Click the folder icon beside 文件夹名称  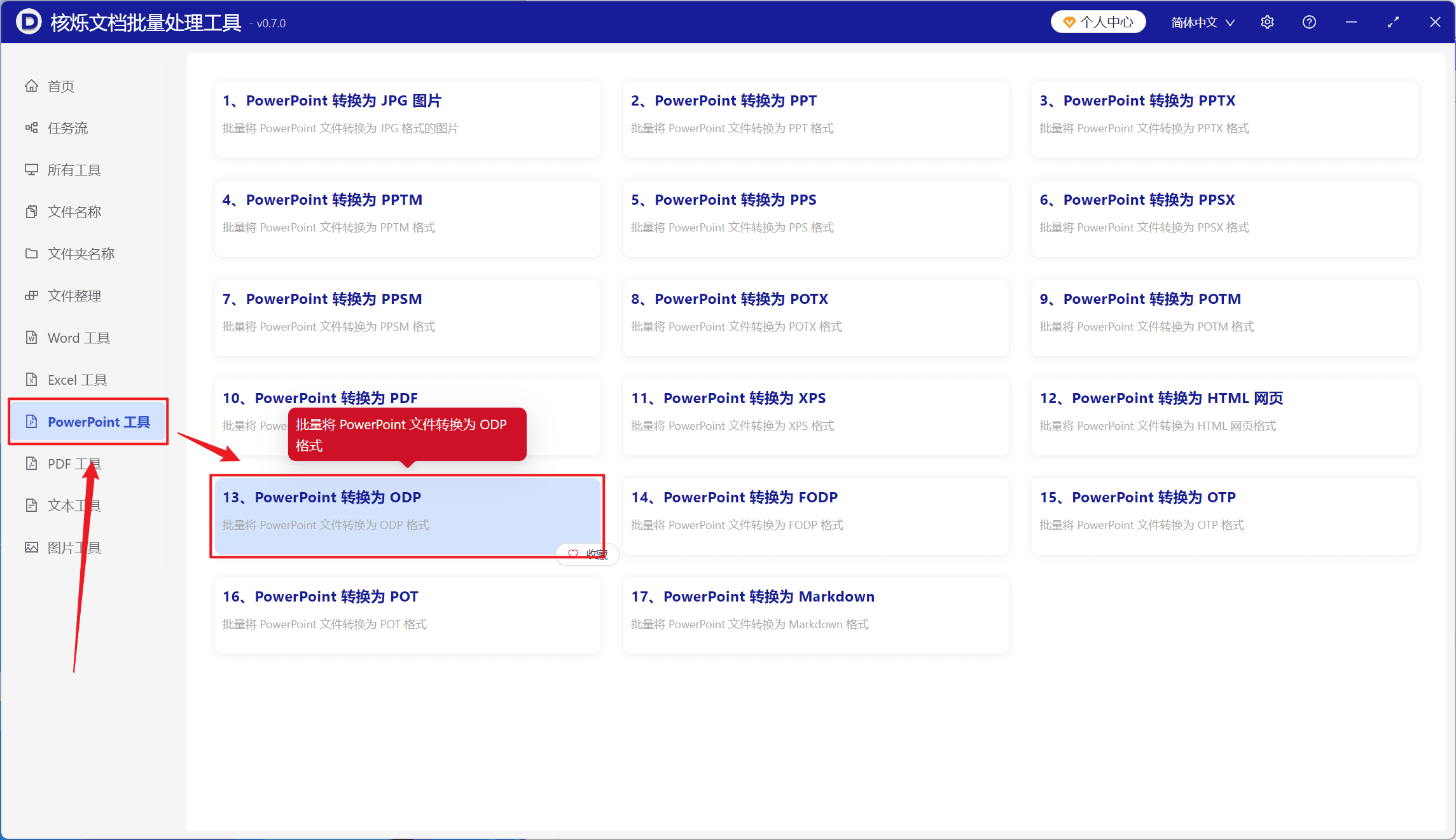coord(31,254)
